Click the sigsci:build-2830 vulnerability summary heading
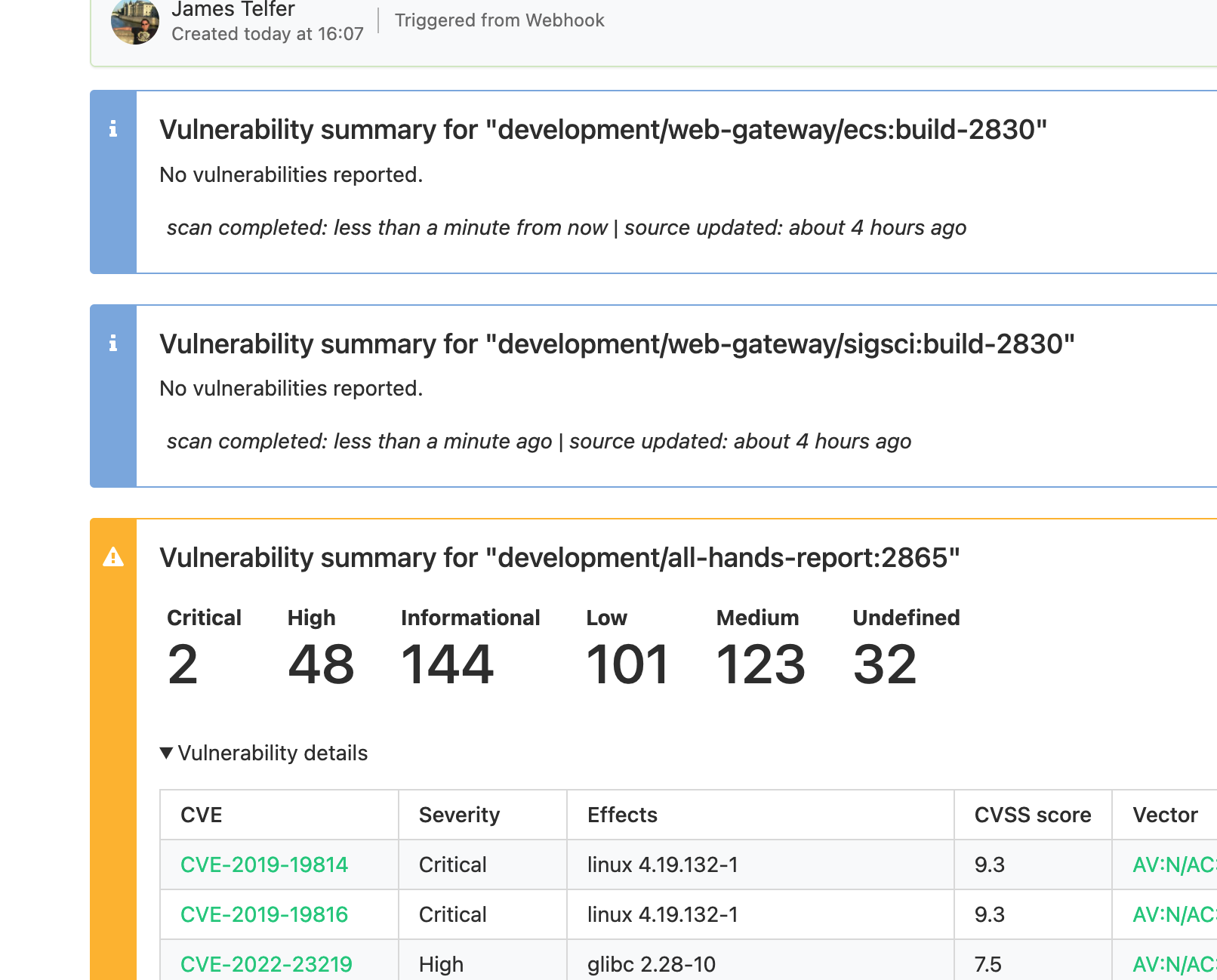Screen dimensions: 1217x980 617,344
